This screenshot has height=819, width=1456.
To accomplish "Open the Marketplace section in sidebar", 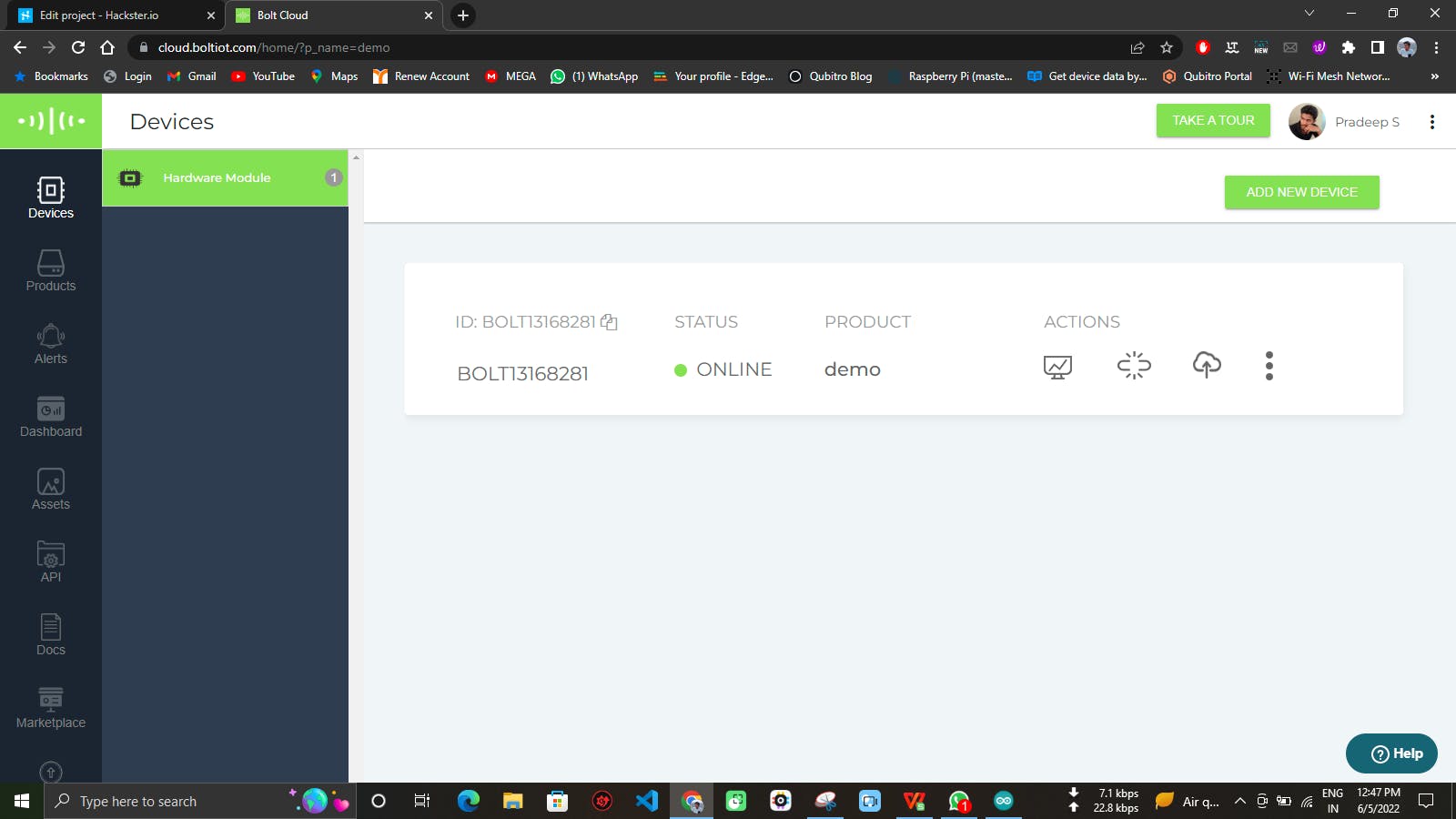I will click(51, 708).
